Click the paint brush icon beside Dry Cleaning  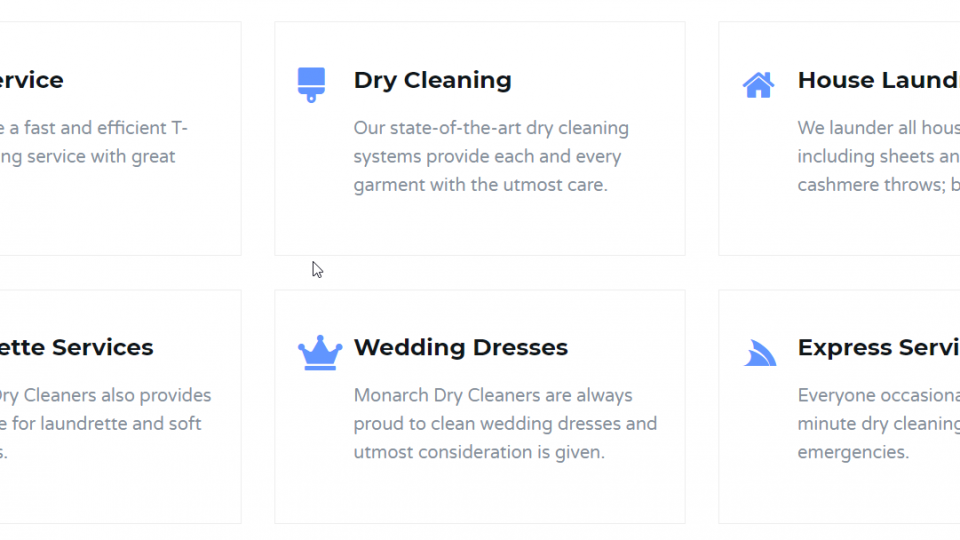click(311, 84)
